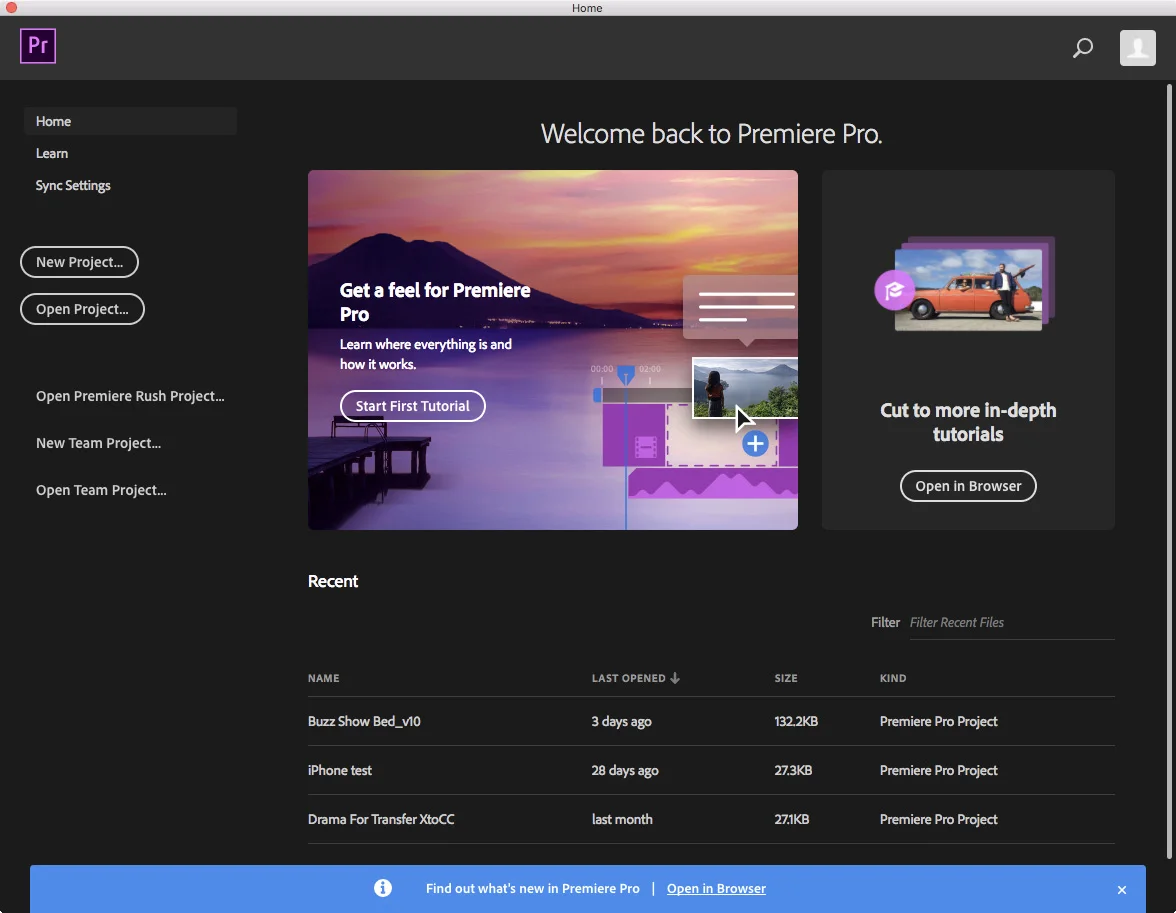The width and height of the screenshot is (1176, 913).
Task: Open search using the magnifier icon
Action: [x=1081, y=47]
